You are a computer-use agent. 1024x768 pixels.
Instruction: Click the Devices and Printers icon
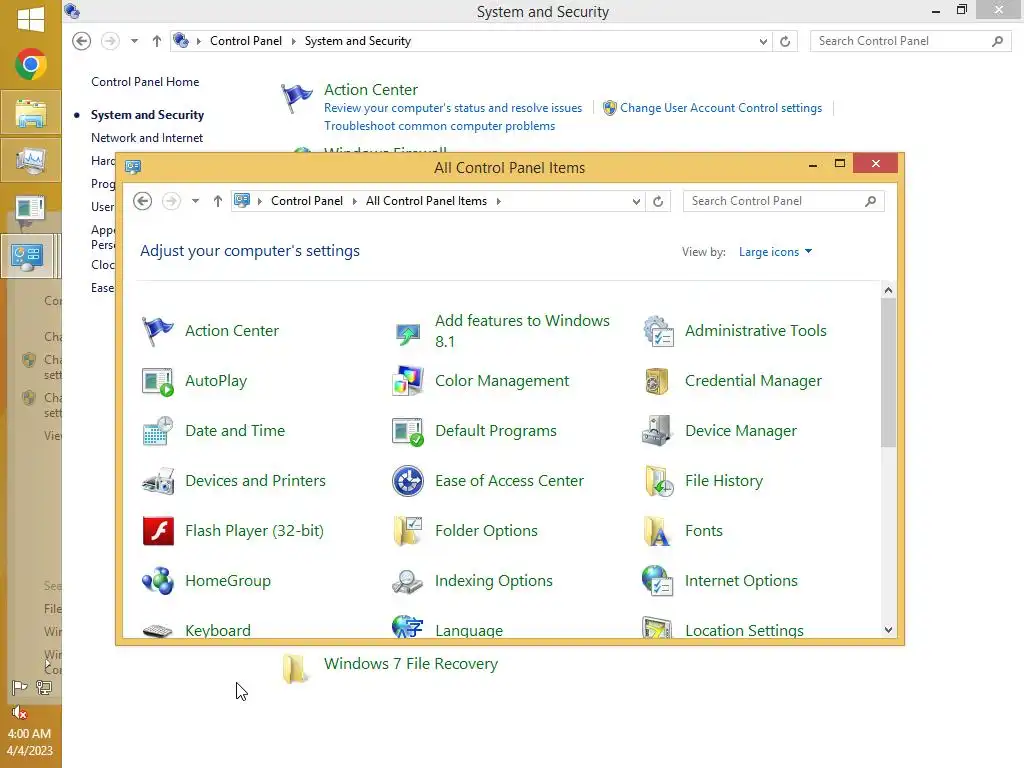click(157, 481)
